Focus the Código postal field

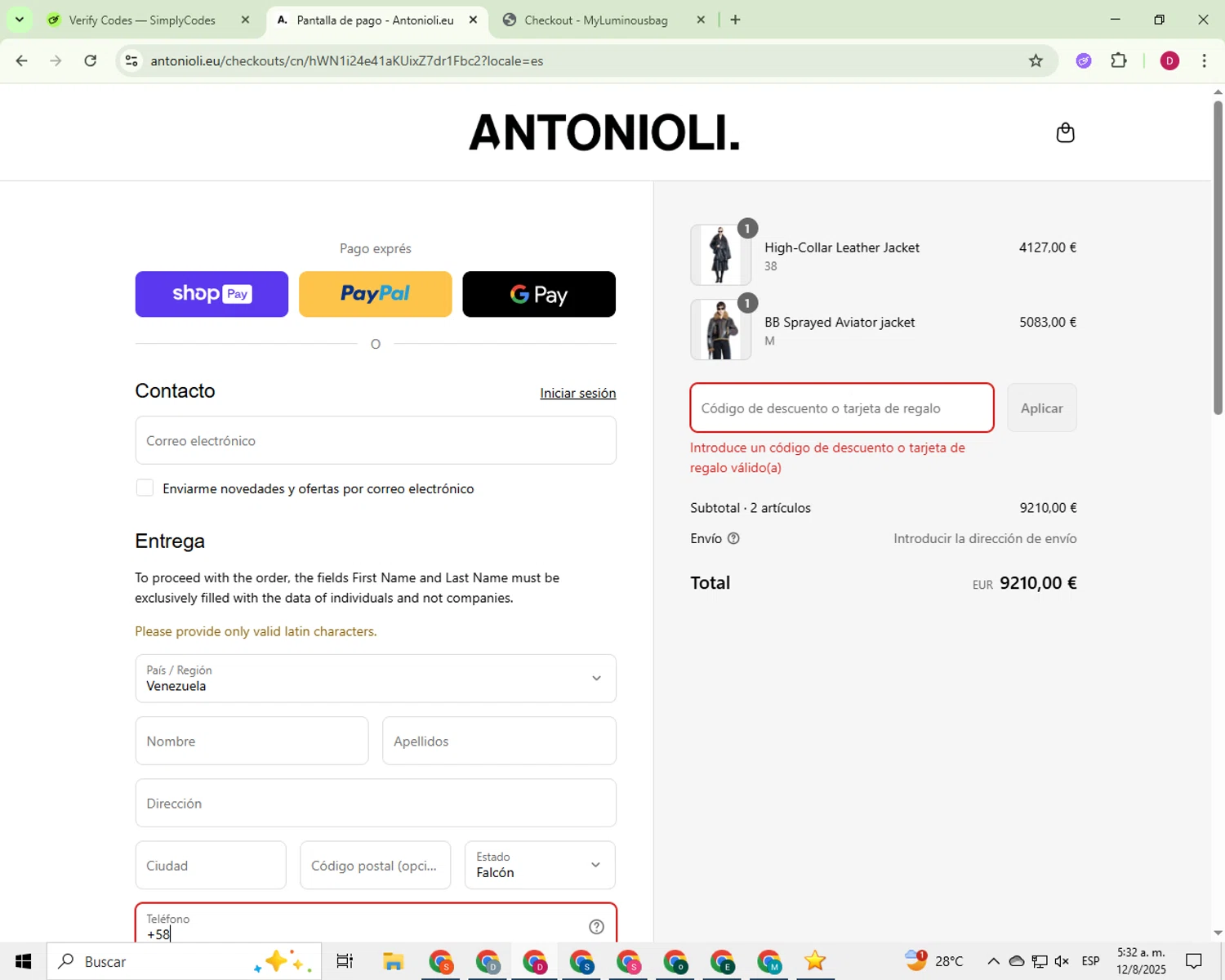click(x=376, y=865)
